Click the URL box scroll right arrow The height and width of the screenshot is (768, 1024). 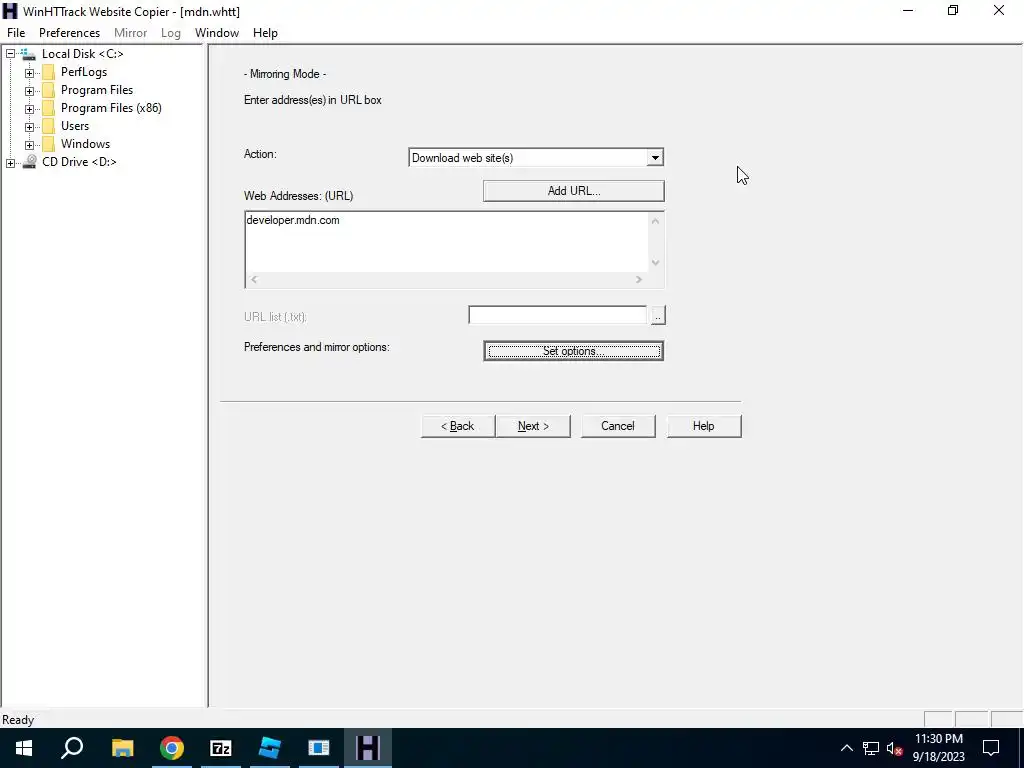click(x=639, y=280)
